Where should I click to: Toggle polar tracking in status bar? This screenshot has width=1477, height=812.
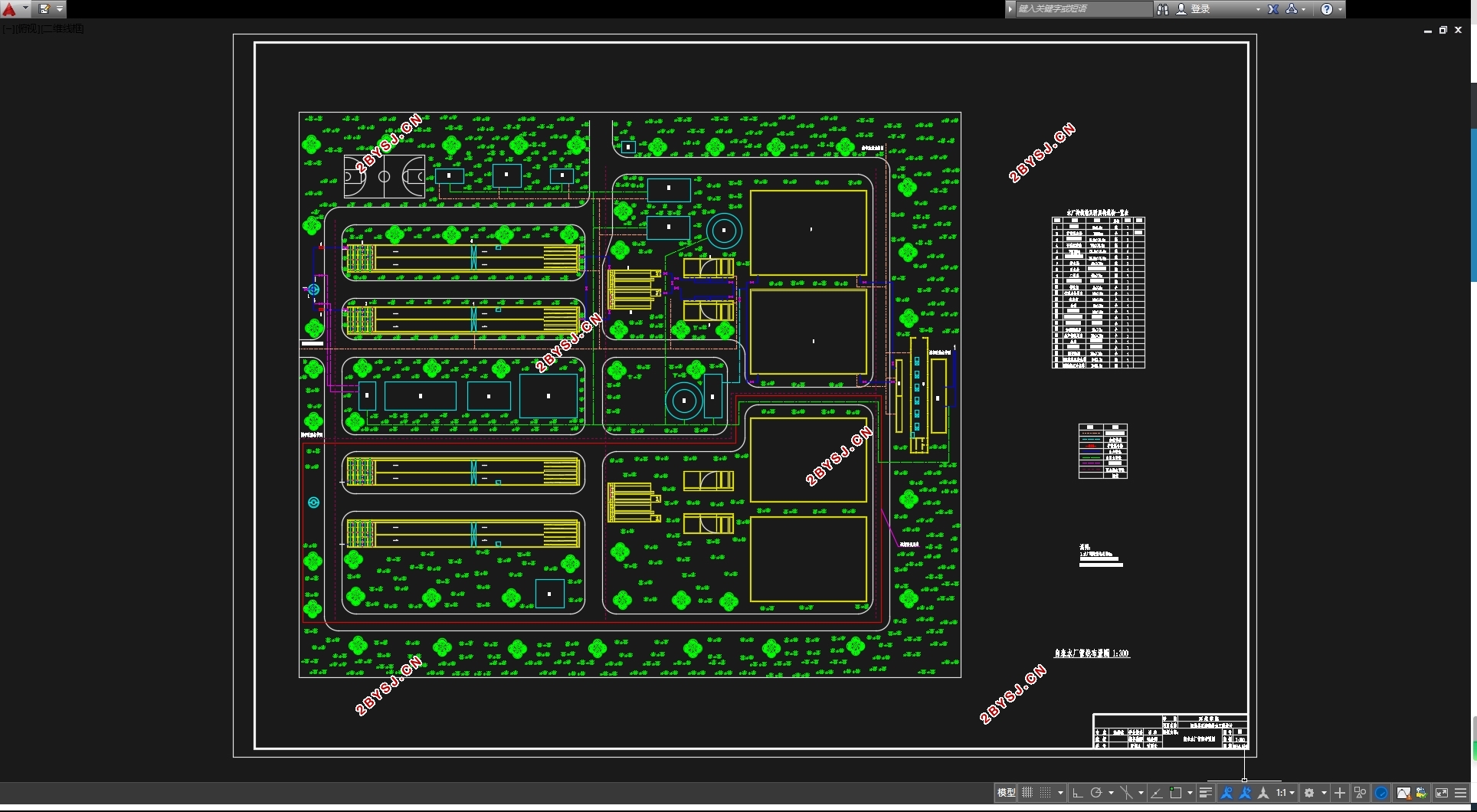[x=1096, y=793]
